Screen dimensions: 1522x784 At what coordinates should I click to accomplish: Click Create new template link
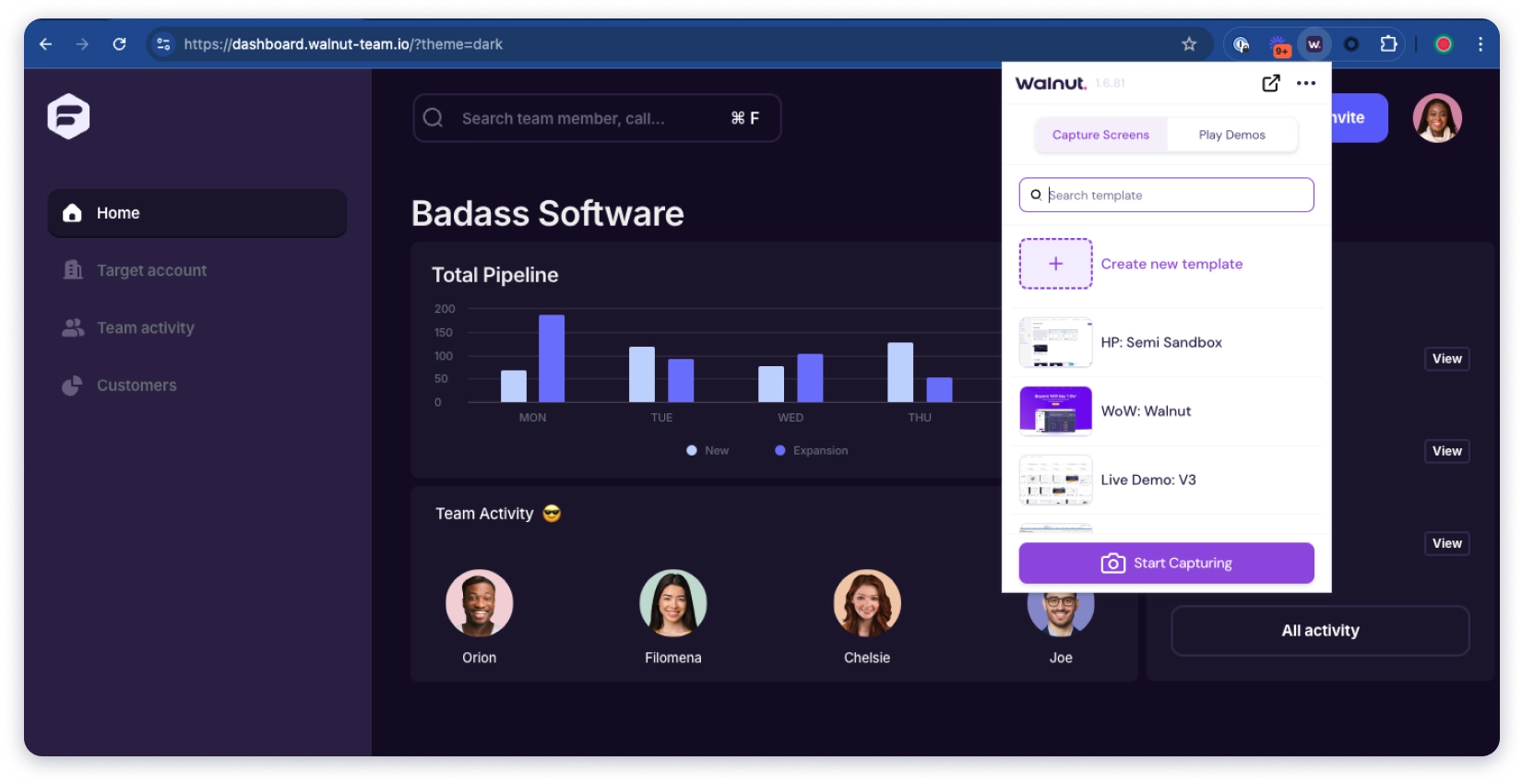pyautogui.click(x=1171, y=264)
